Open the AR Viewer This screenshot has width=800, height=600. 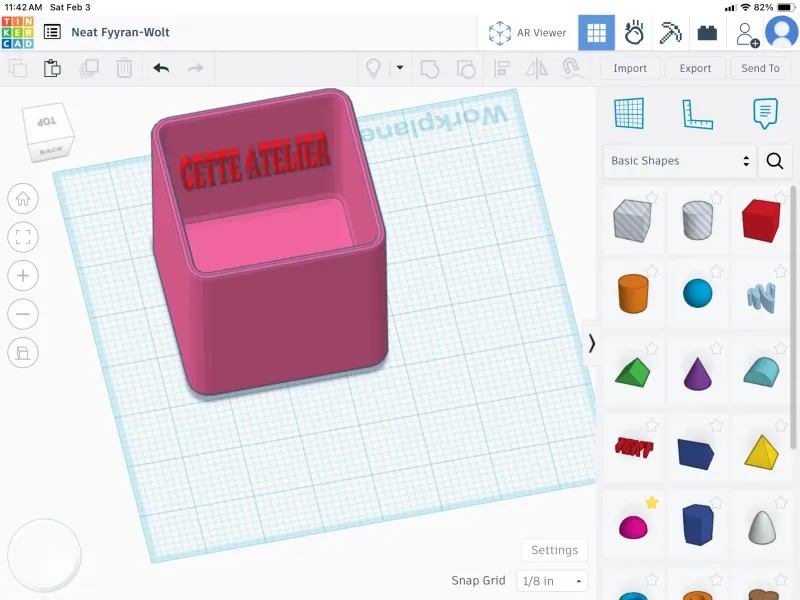[x=528, y=33]
